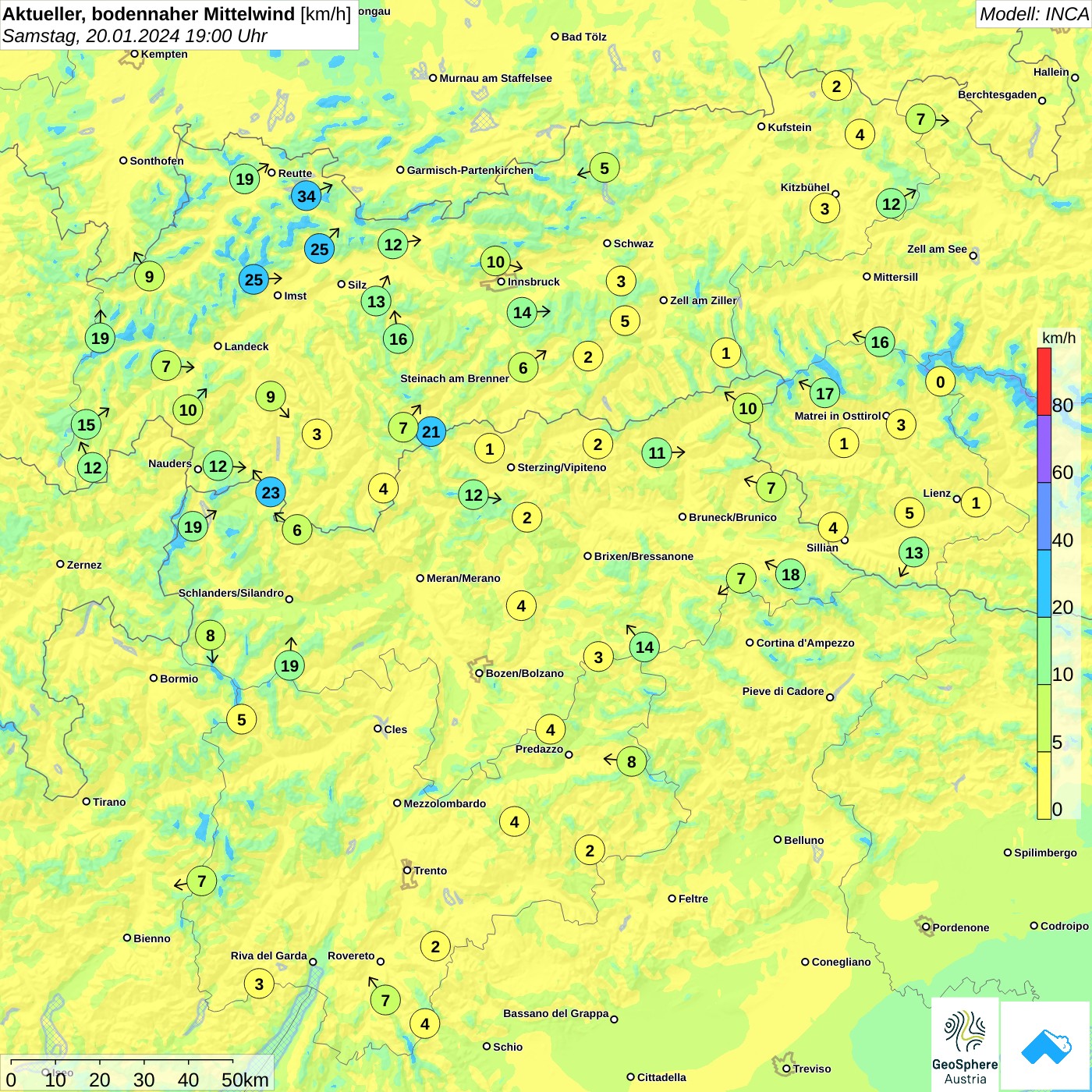Click the 16 km/h marker near Mittersill
This screenshot has height=1092, width=1092.
click(880, 342)
